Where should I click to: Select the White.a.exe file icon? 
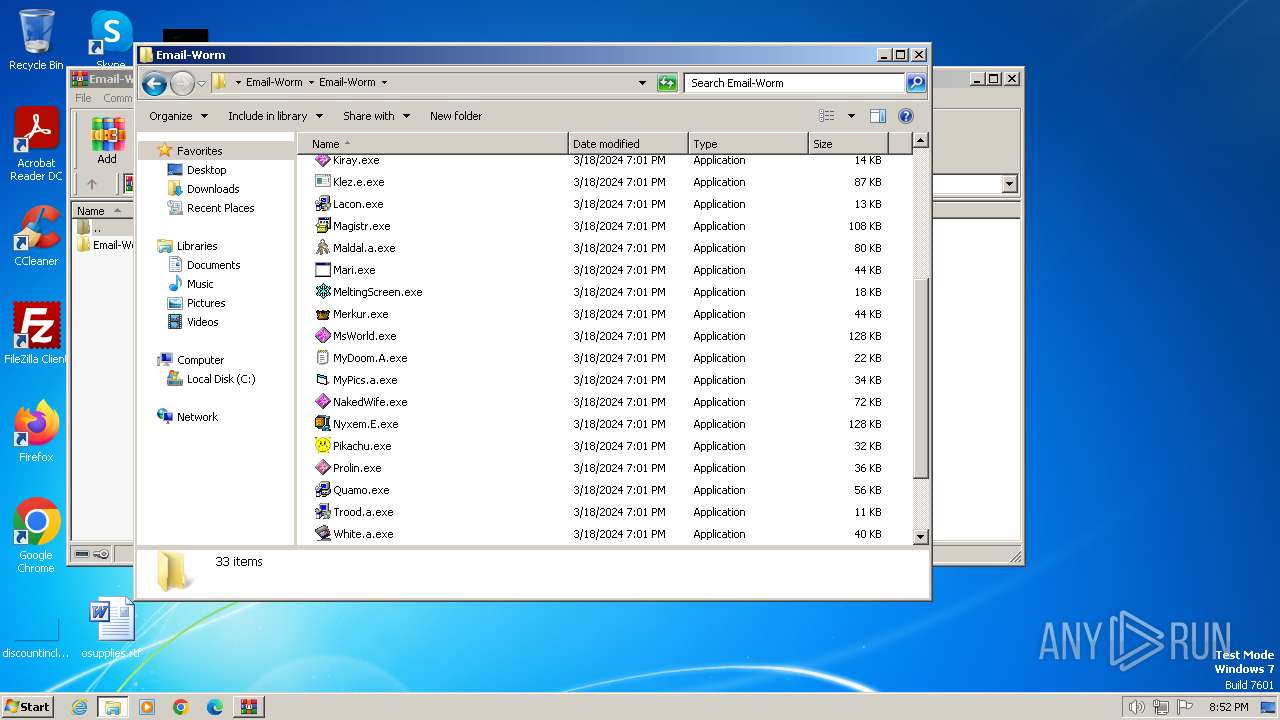point(322,534)
